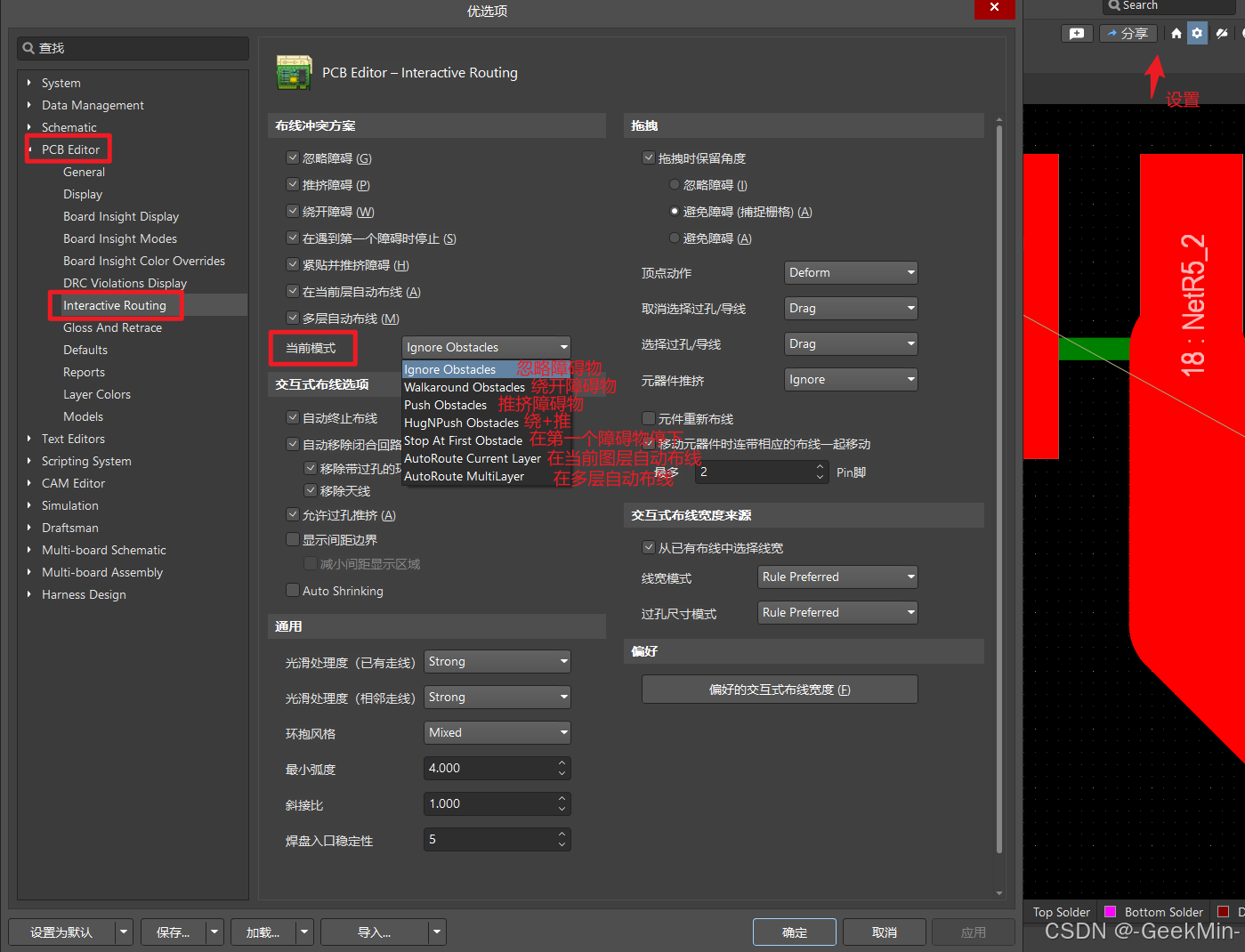Expand the Data Management tree node

tap(29, 105)
